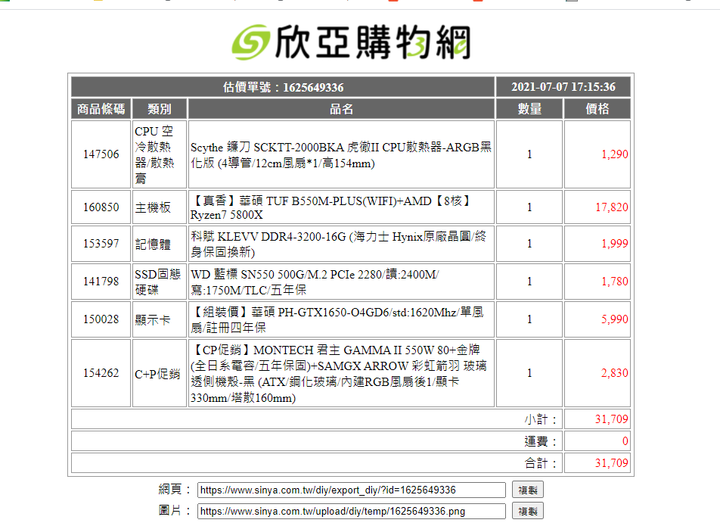720x526 pixels.
Task: Click the quantity 1 in the Scythe row
Action: (x=529, y=154)
